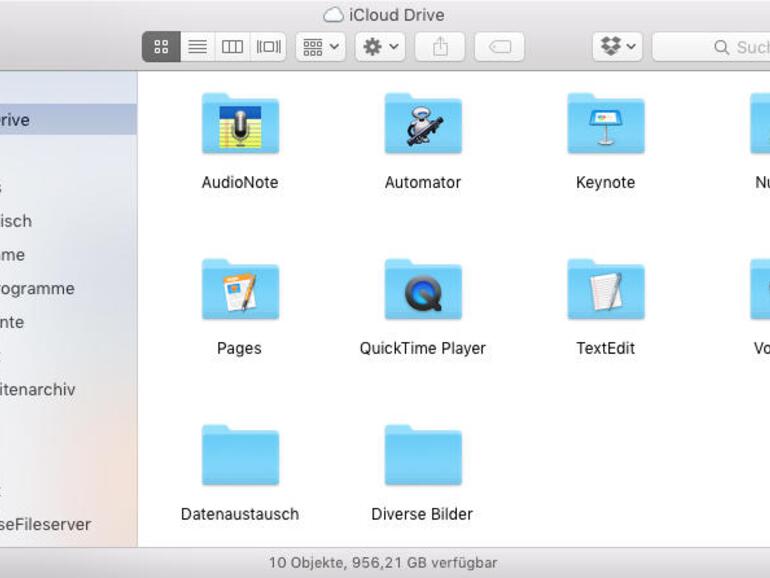The width and height of the screenshot is (770, 578).
Task: Select the Diverse Bilder folder
Action: pyautogui.click(x=423, y=457)
